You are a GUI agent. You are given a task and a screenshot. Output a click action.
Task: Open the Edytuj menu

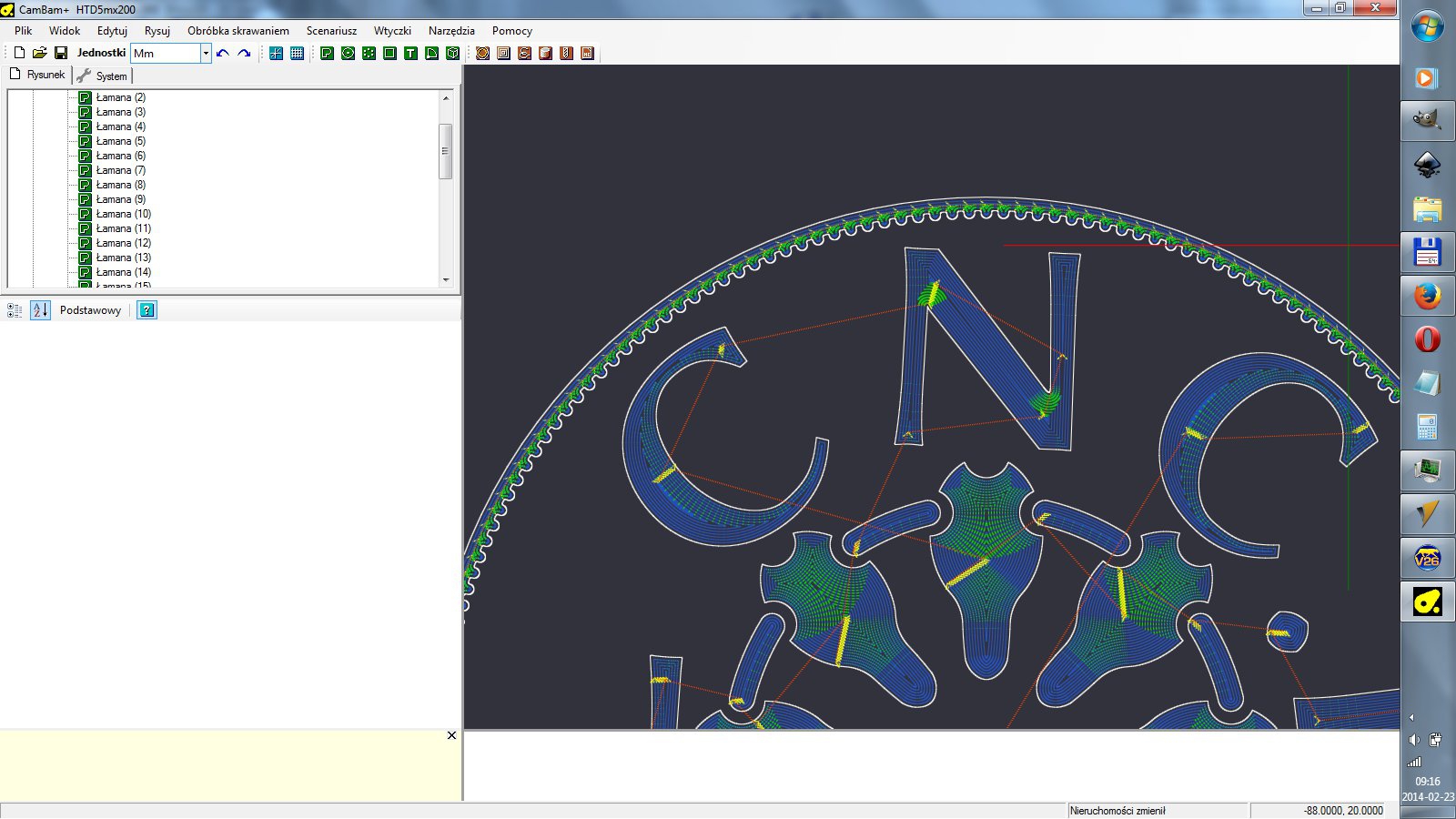coord(112,30)
